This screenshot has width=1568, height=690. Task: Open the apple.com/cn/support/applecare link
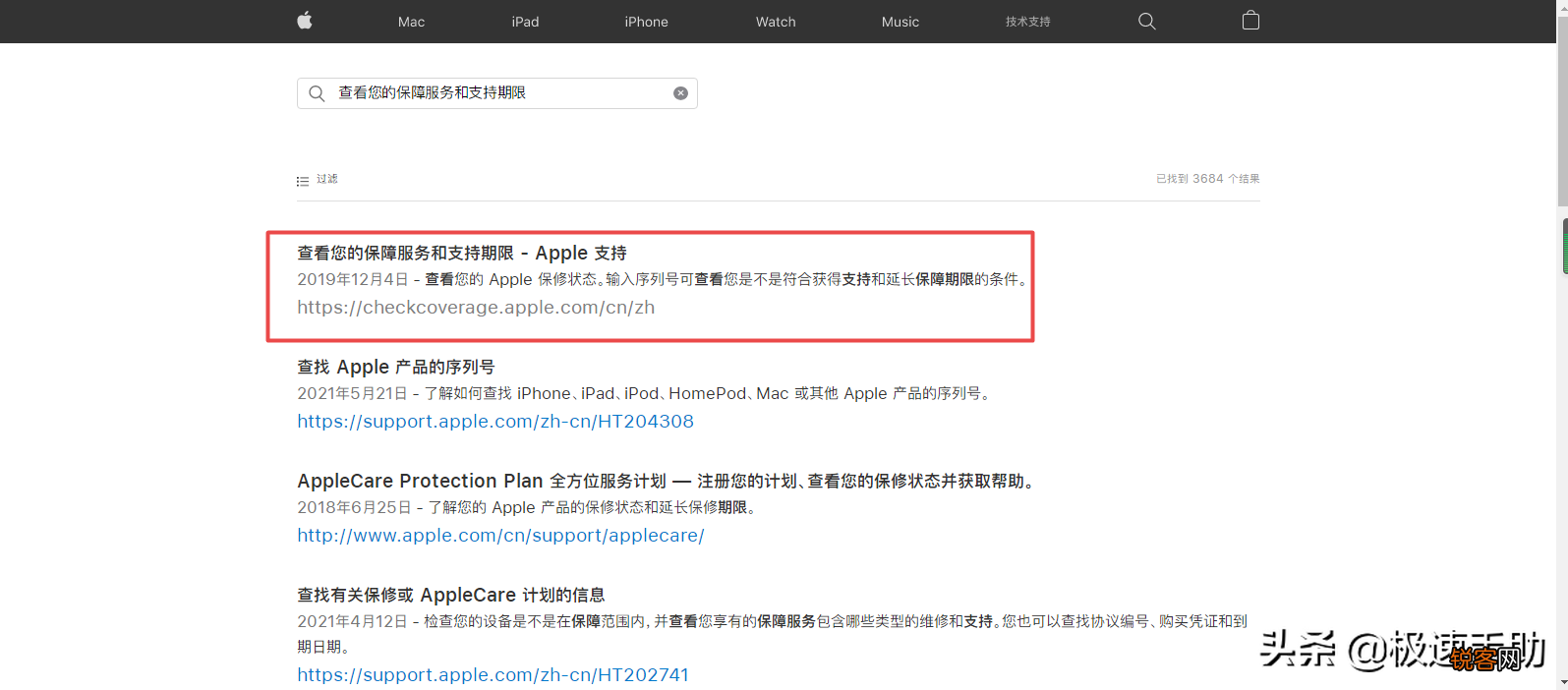tap(500, 536)
